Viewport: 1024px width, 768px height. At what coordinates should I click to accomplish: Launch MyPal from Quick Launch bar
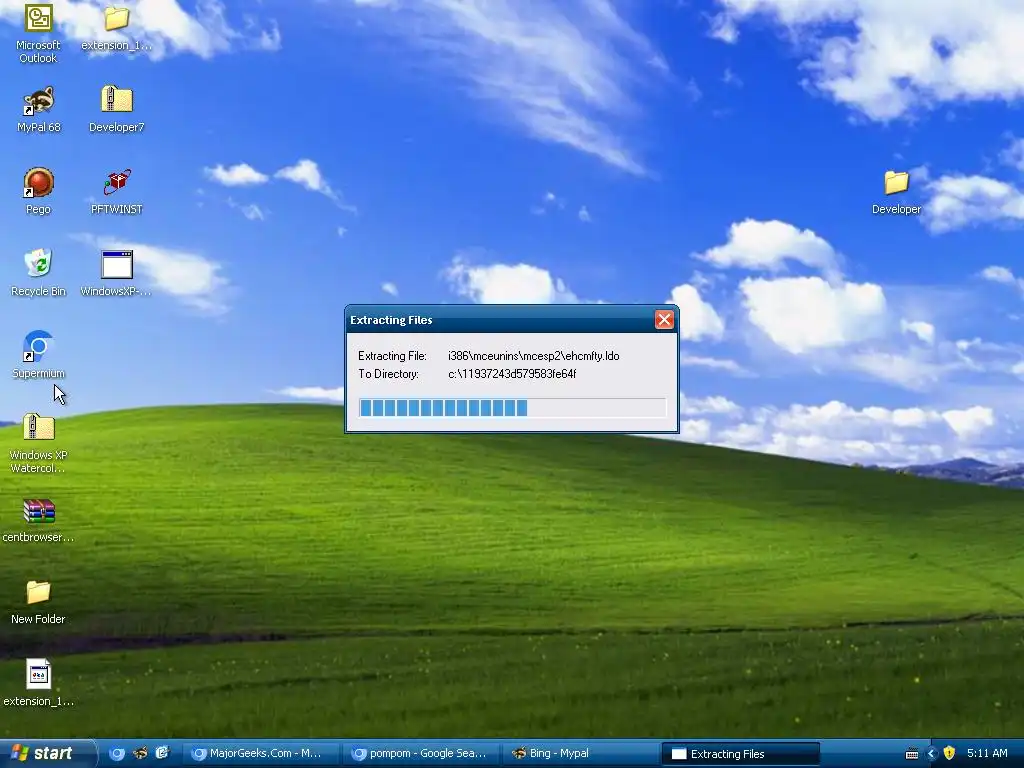(x=140, y=753)
